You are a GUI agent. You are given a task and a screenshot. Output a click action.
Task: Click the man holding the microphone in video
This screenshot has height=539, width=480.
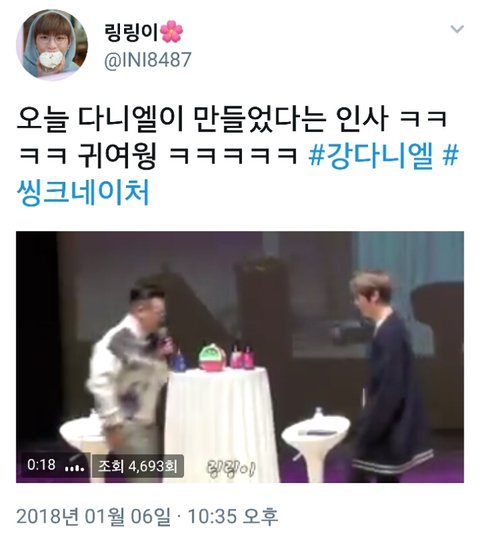pos(129,371)
